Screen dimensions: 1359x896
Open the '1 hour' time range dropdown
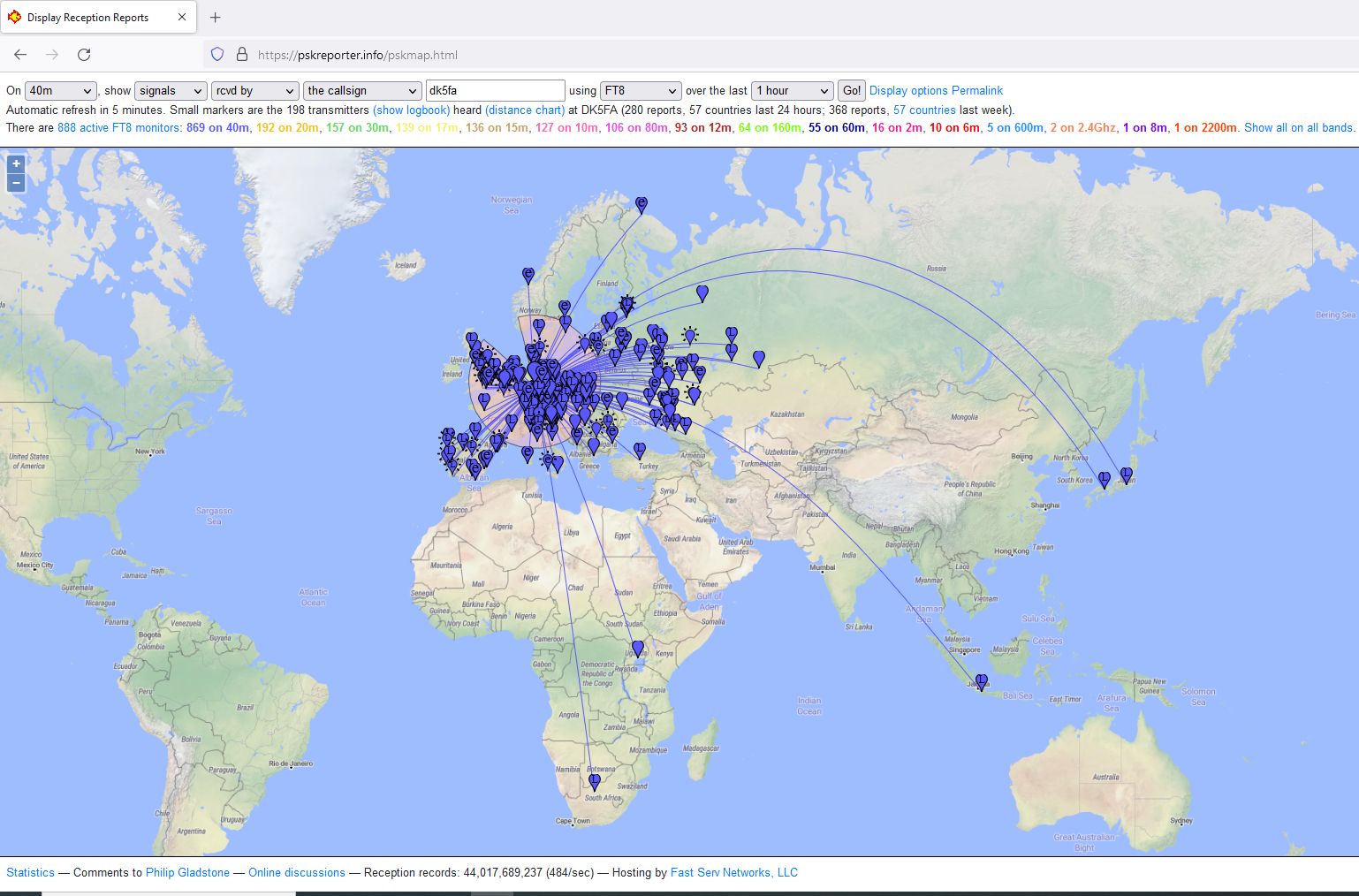pos(792,91)
